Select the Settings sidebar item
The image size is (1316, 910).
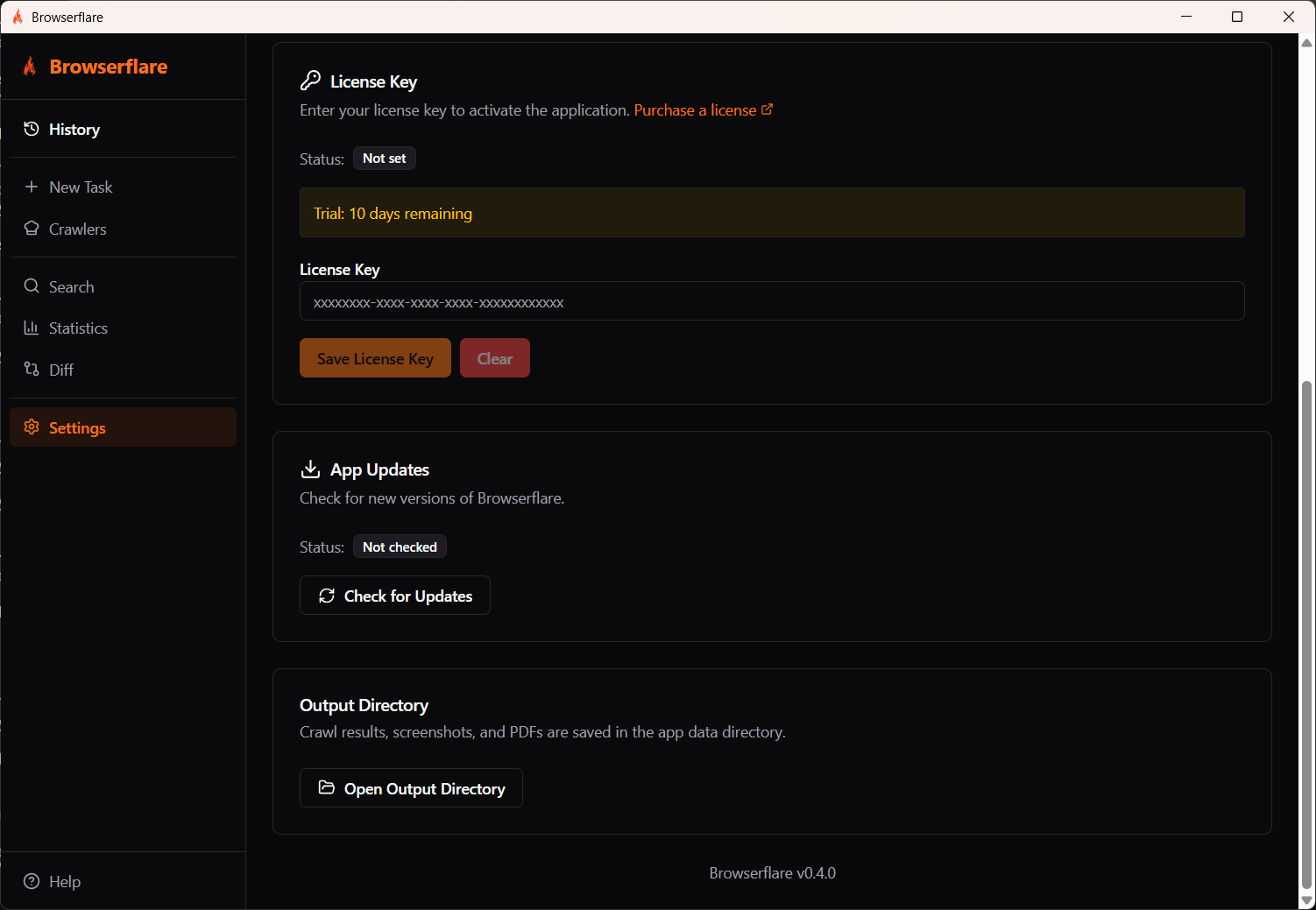pyautogui.click(x=123, y=427)
